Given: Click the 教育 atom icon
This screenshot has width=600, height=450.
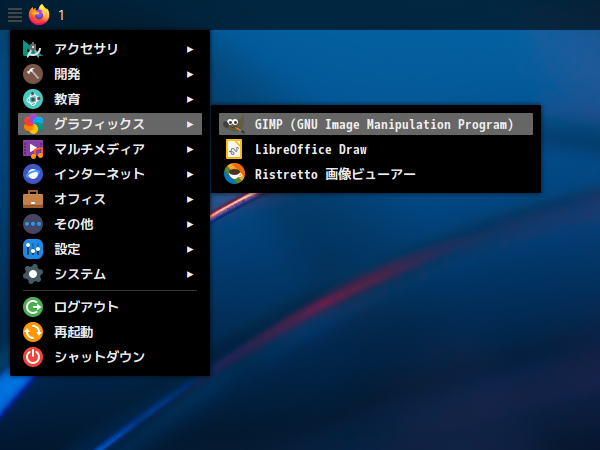Looking at the screenshot, I should (x=33, y=99).
